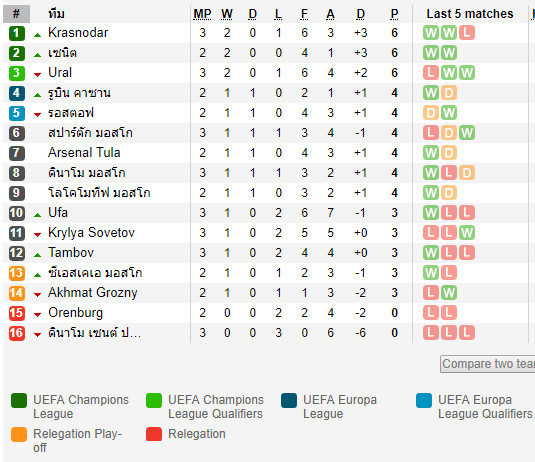Click the first win badge in Tambov's row
The width and height of the screenshot is (535, 462).
(x=431, y=253)
